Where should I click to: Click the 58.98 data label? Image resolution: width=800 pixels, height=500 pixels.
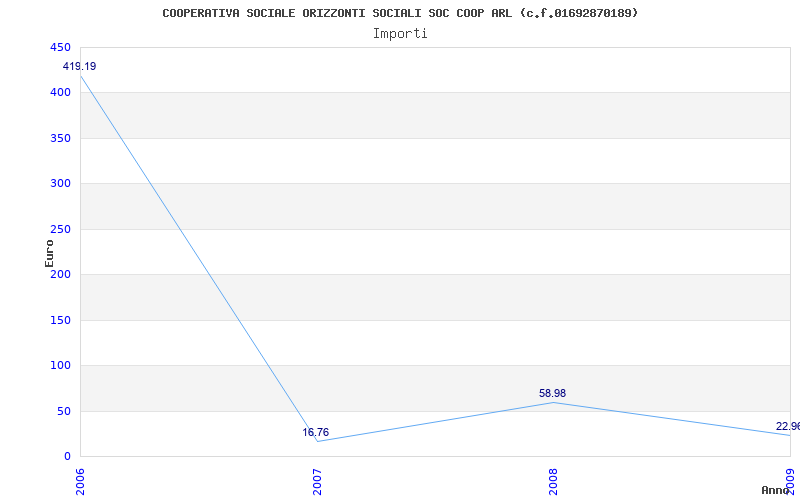pyautogui.click(x=552, y=393)
